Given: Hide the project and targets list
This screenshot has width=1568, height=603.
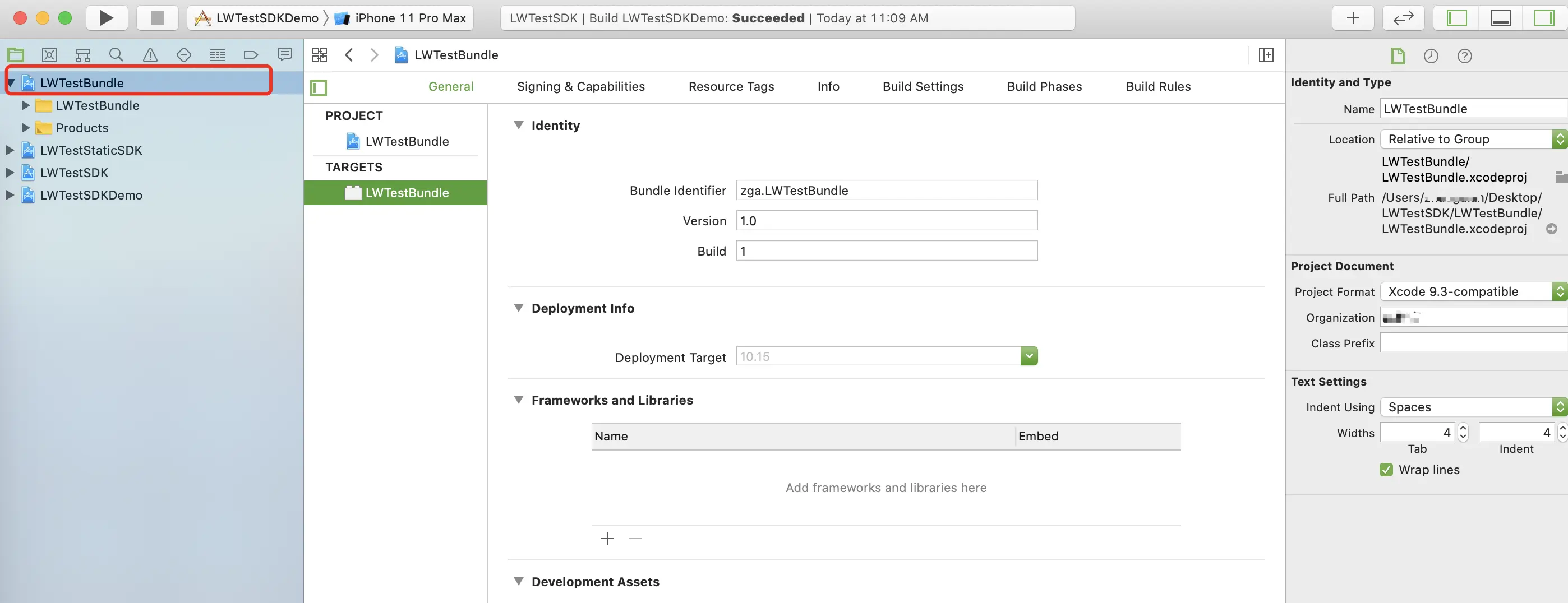Looking at the screenshot, I should click(319, 87).
